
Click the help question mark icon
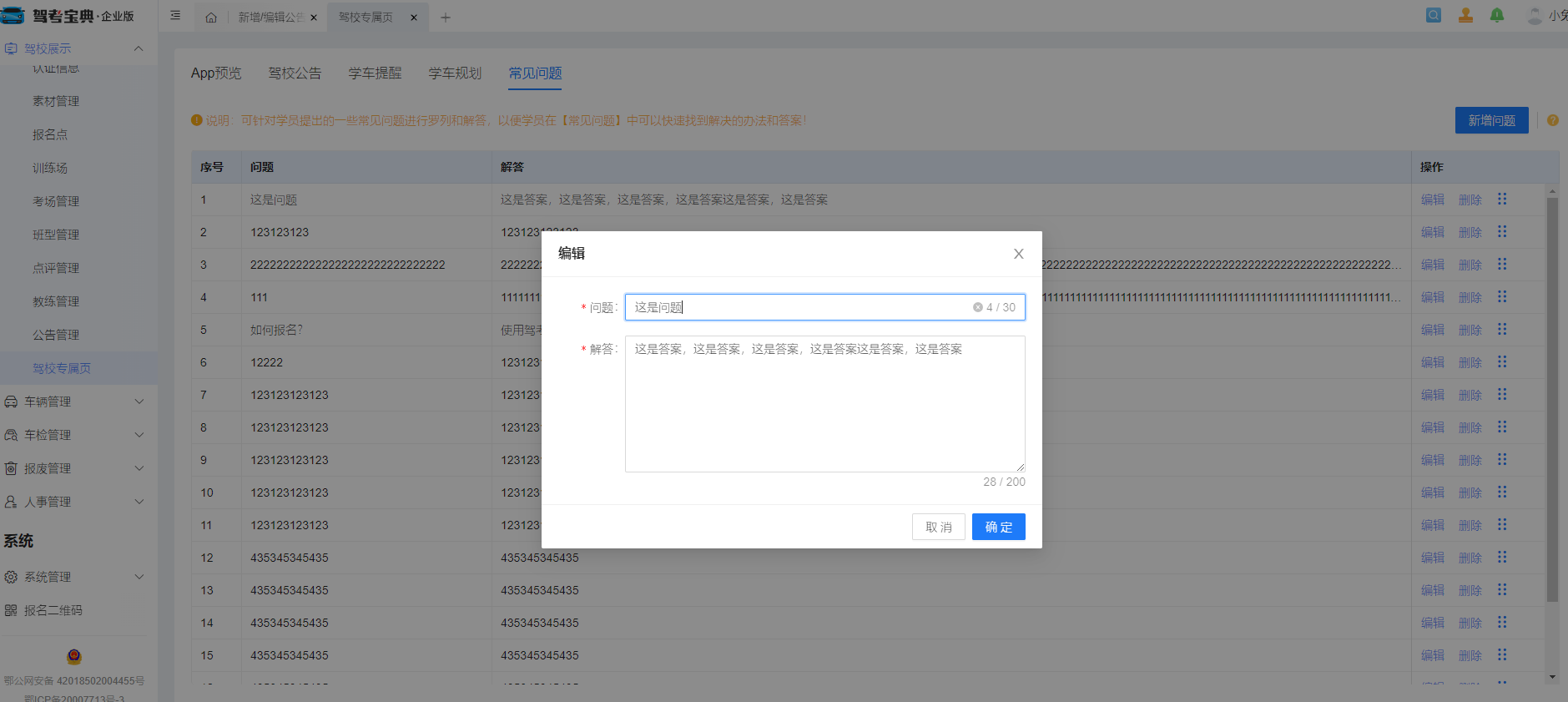[x=1553, y=120]
